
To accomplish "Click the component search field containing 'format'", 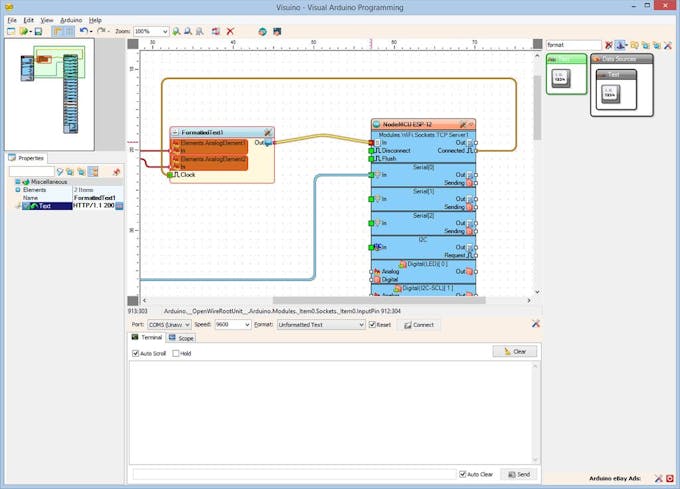I will tap(573, 45).
